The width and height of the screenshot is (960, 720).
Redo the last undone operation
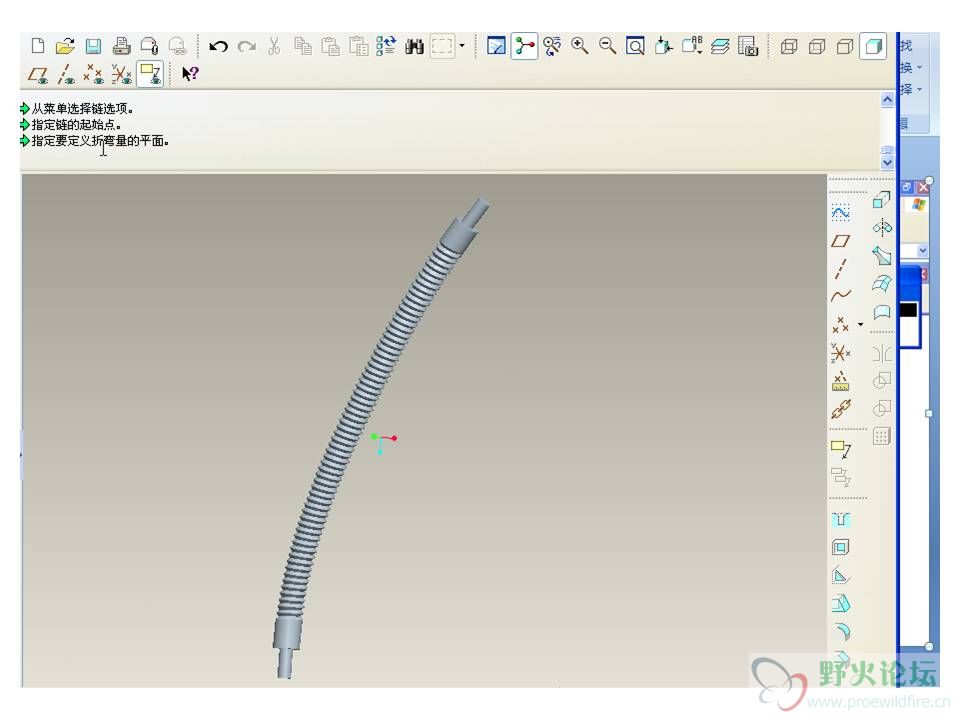pyautogui.click(x=246, y=47)
